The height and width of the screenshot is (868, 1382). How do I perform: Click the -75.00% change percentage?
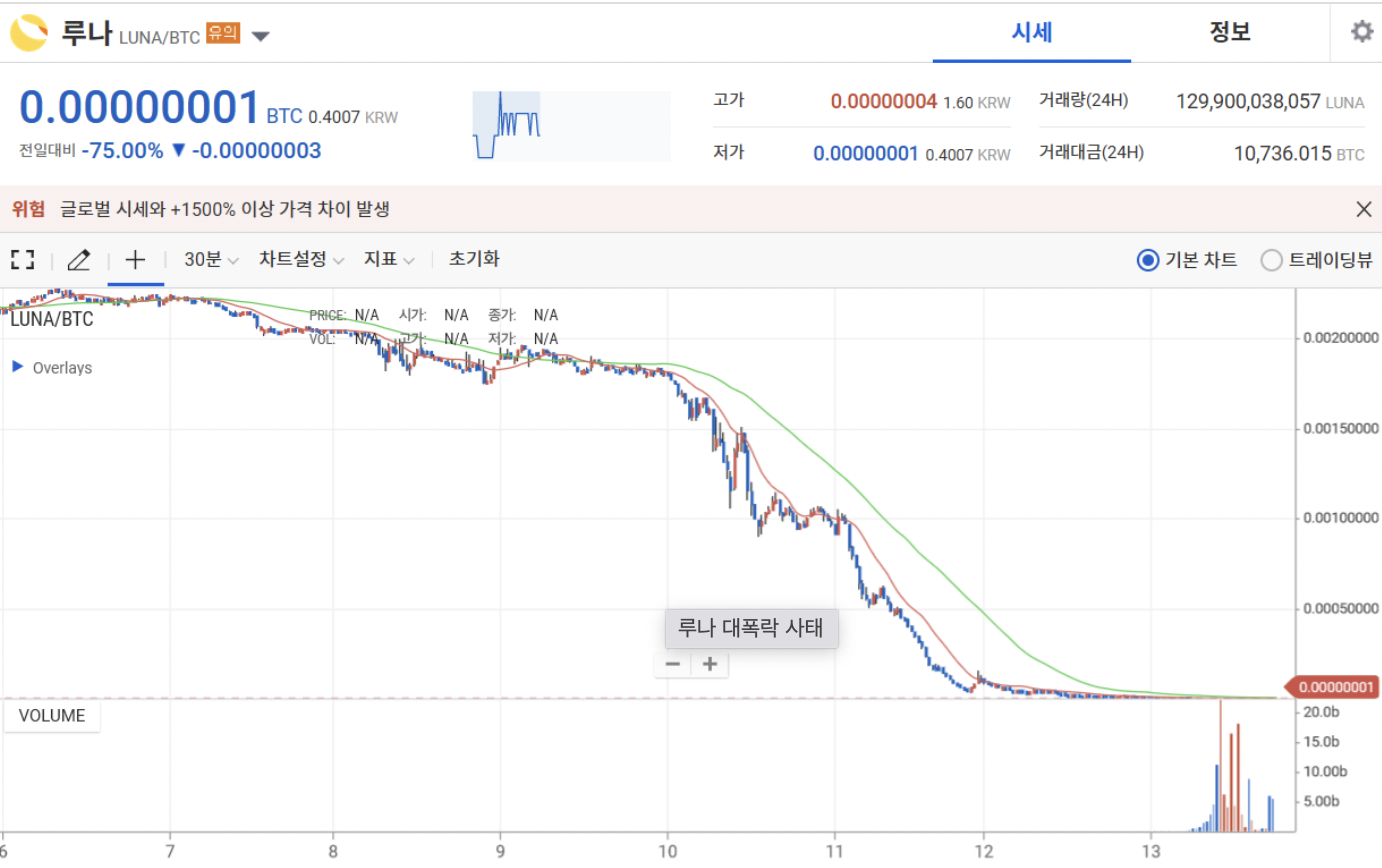pyautogui.click(x=122, y=151)
